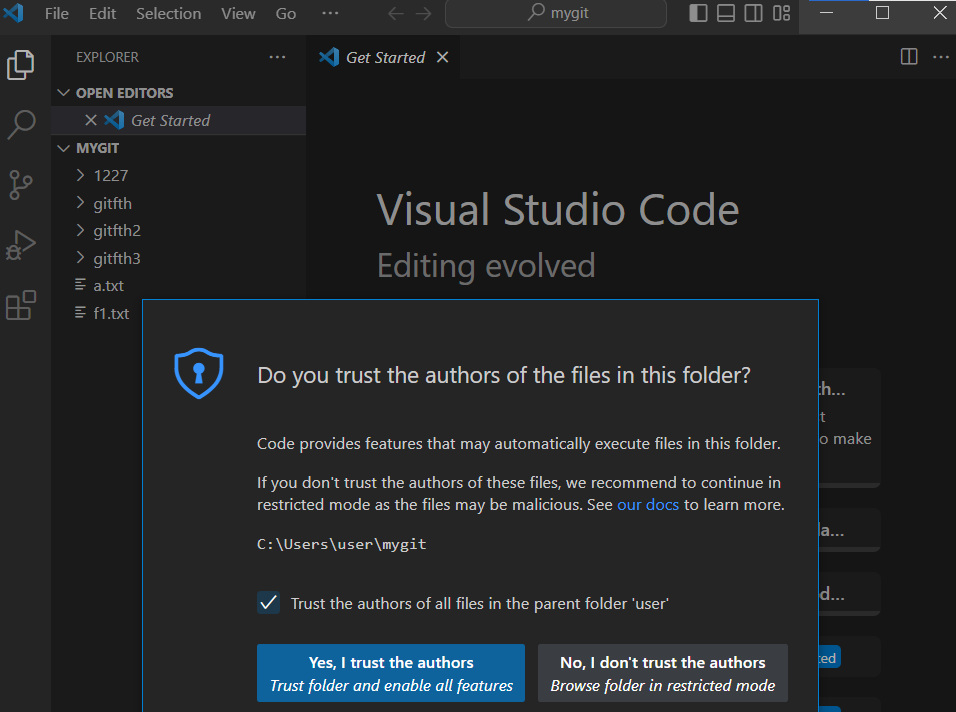
Task: Expand the gitfth3 folder
Action: 80,258
